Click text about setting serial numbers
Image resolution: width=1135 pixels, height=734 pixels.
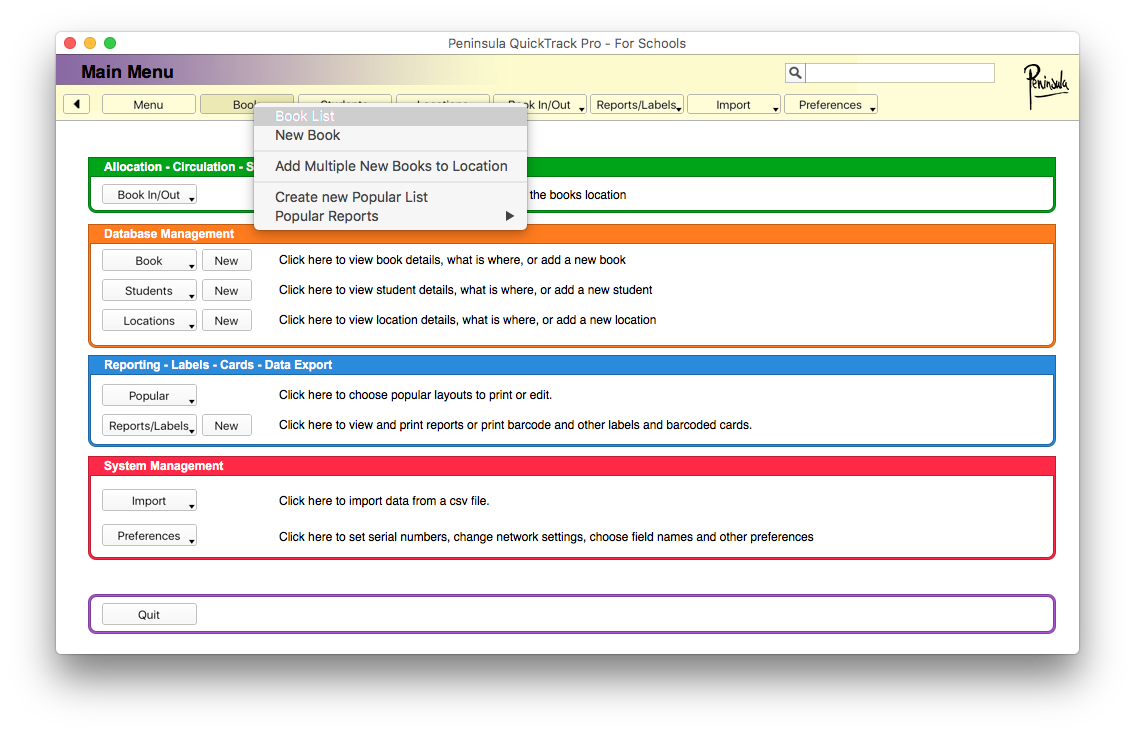(546, 536)
